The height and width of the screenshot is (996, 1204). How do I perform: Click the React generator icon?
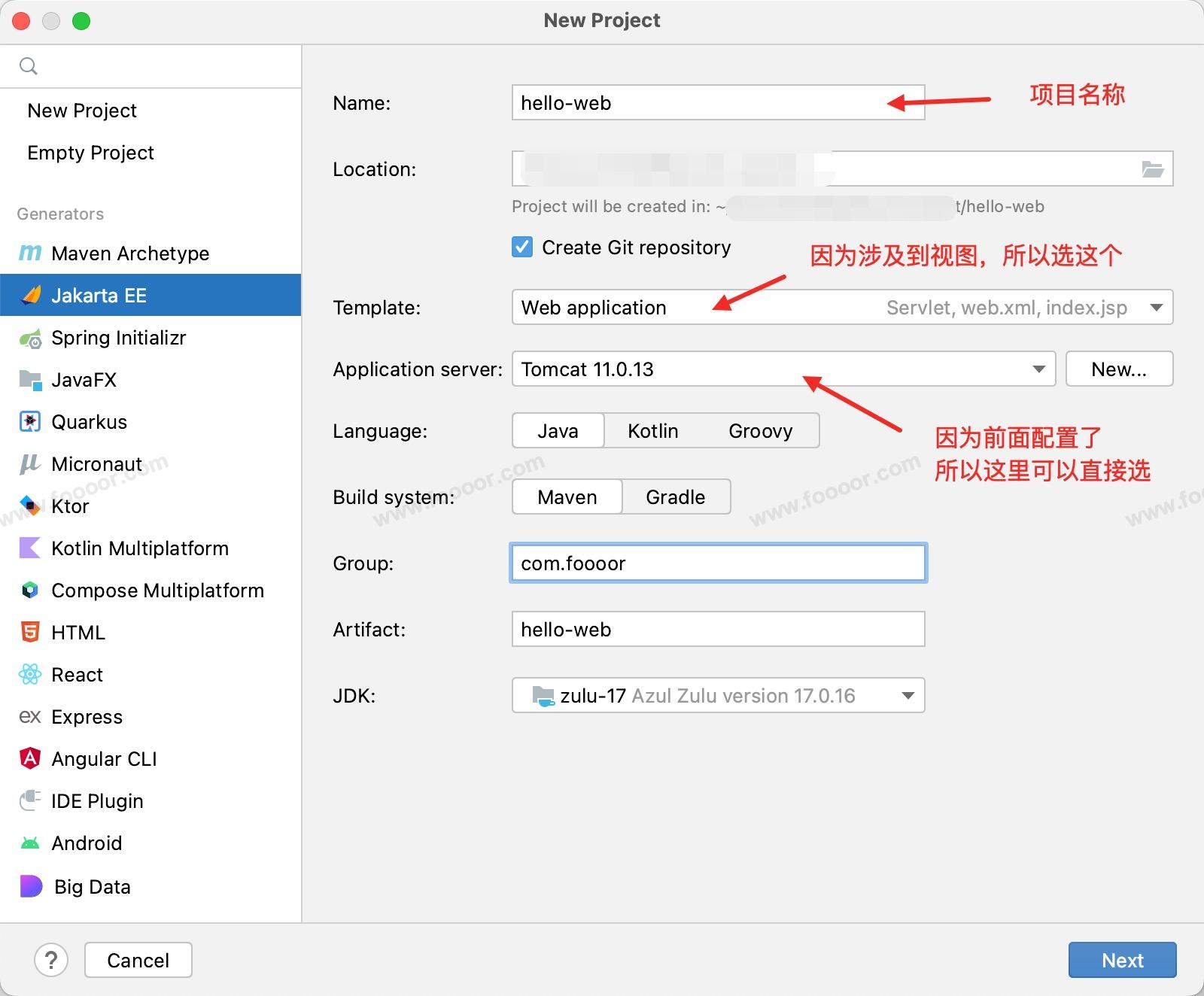(30, 675)
